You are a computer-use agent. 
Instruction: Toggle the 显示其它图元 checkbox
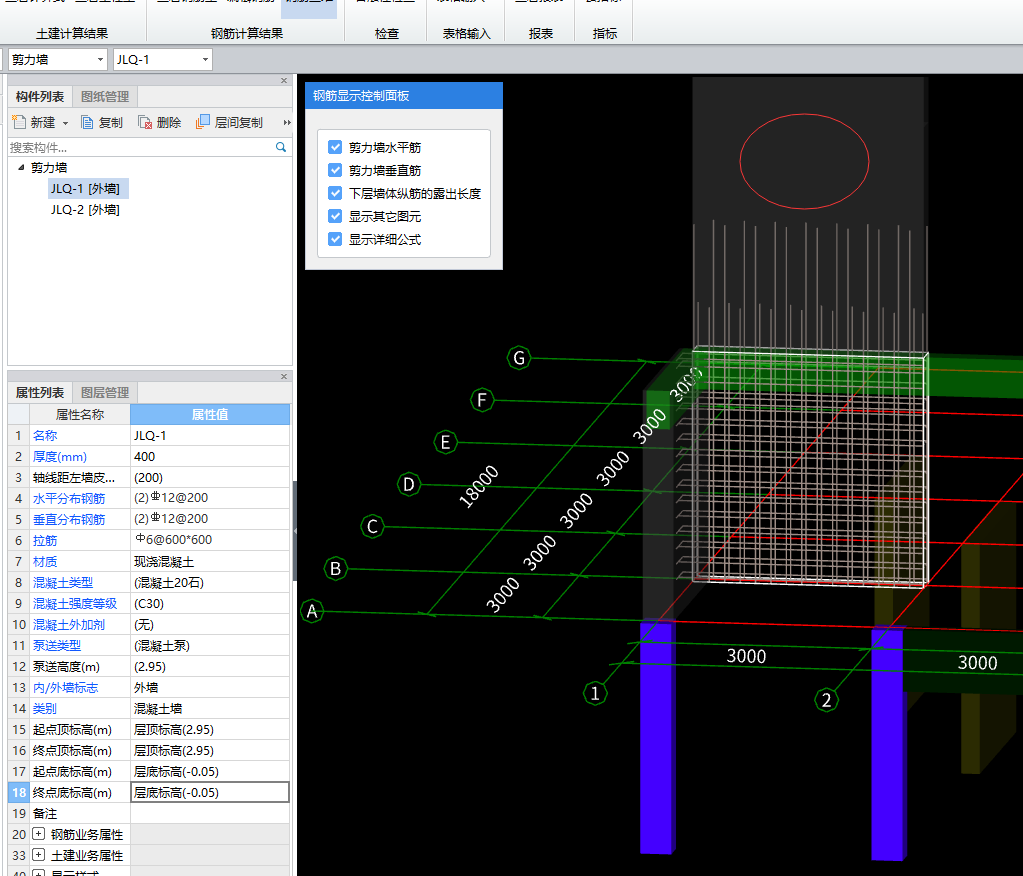click(335, 216)
